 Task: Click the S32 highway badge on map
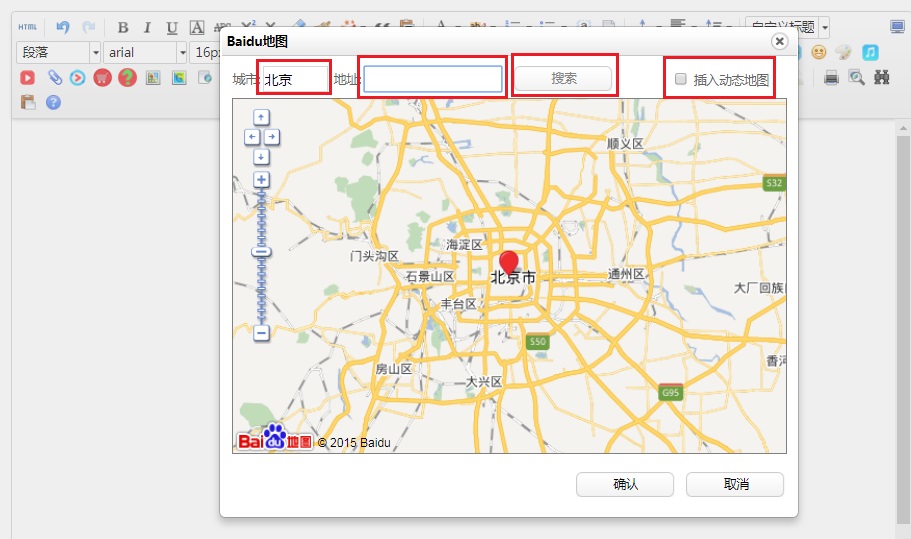pos(774,183)
